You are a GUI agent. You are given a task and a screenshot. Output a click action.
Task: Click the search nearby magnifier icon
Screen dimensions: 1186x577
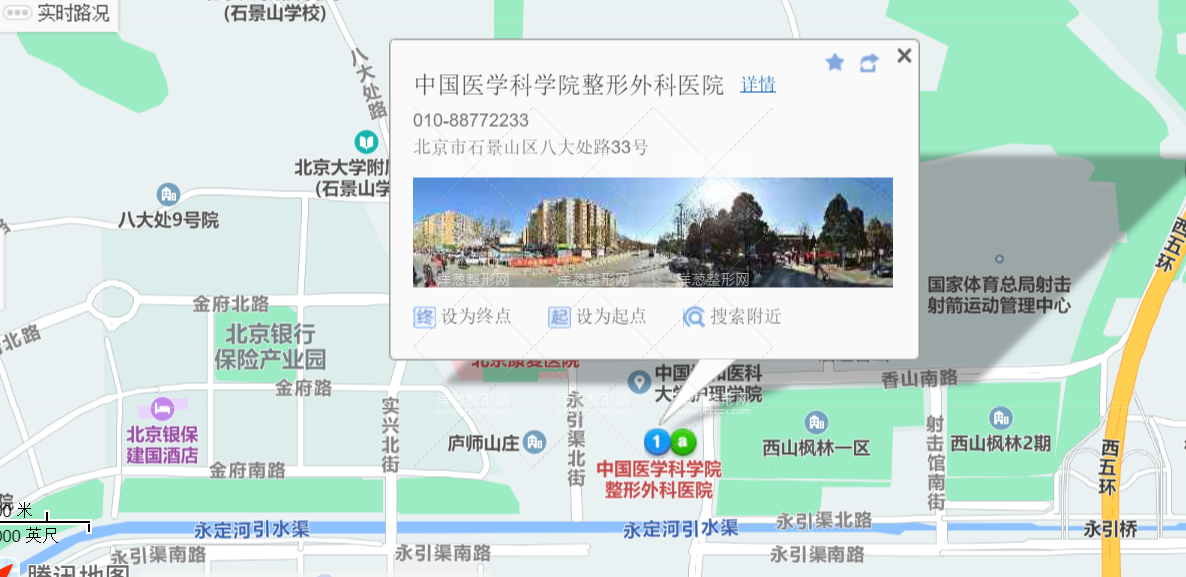[x=694, y=317]
